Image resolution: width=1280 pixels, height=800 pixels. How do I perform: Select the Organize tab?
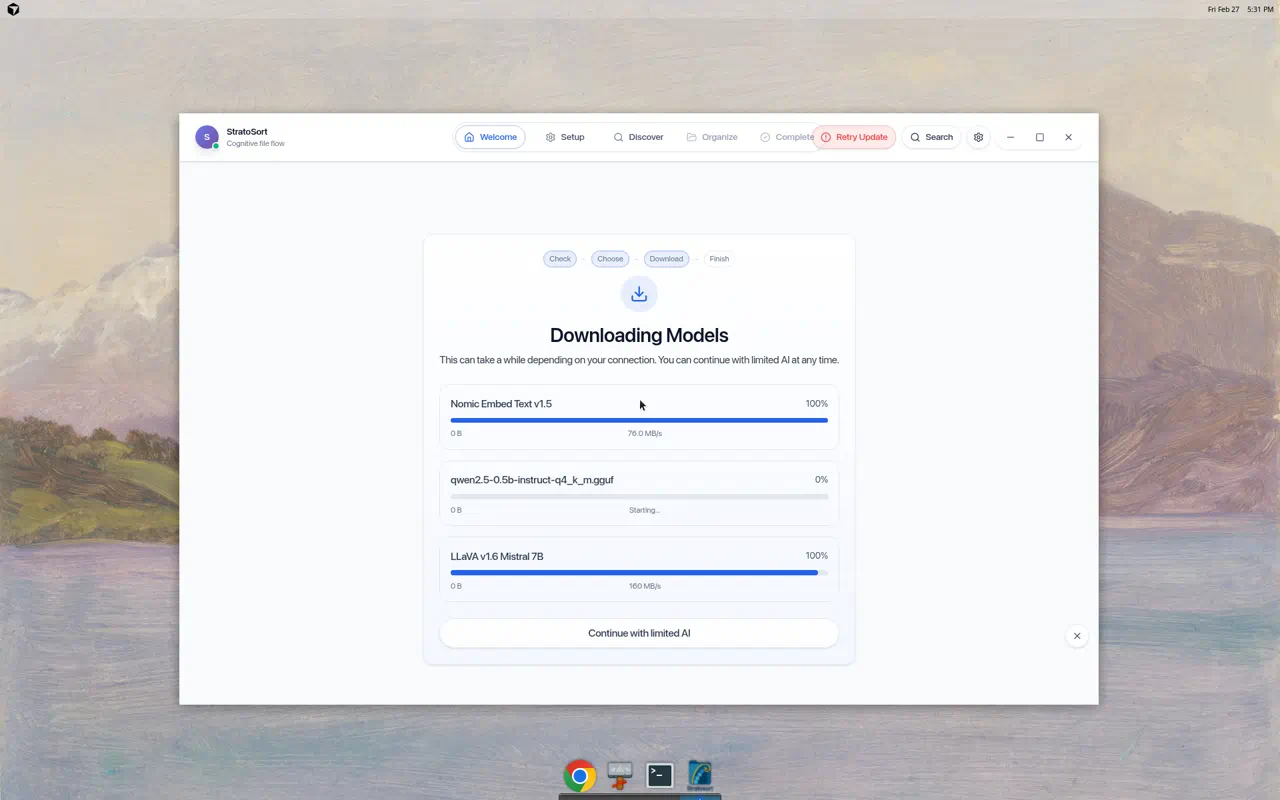[712, 137]
